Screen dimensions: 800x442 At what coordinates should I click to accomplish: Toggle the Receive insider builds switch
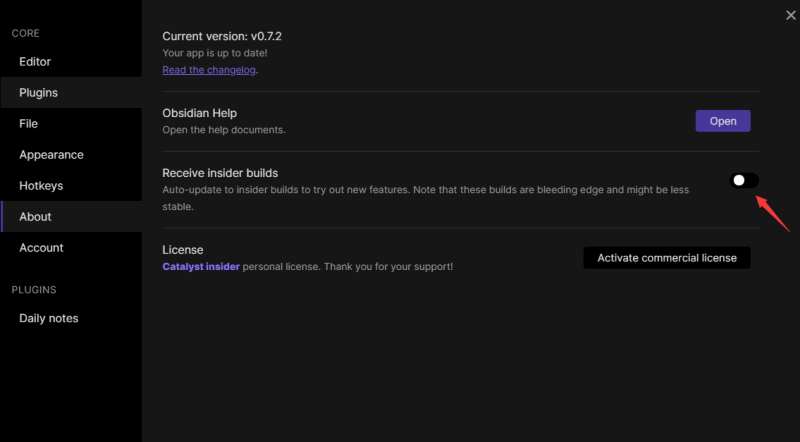pyautogui.click(x=744, y=180)
